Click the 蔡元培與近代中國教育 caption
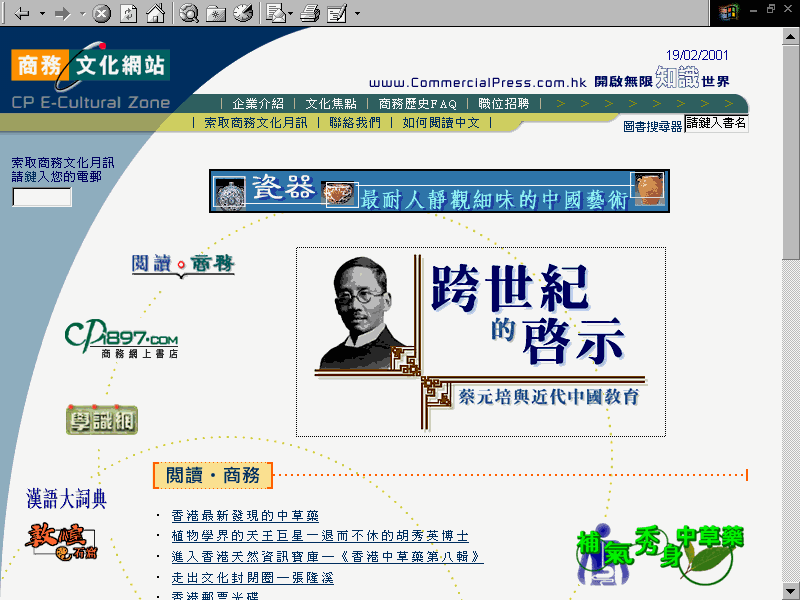Screen dimensions: 800x600 pos(548,396)
